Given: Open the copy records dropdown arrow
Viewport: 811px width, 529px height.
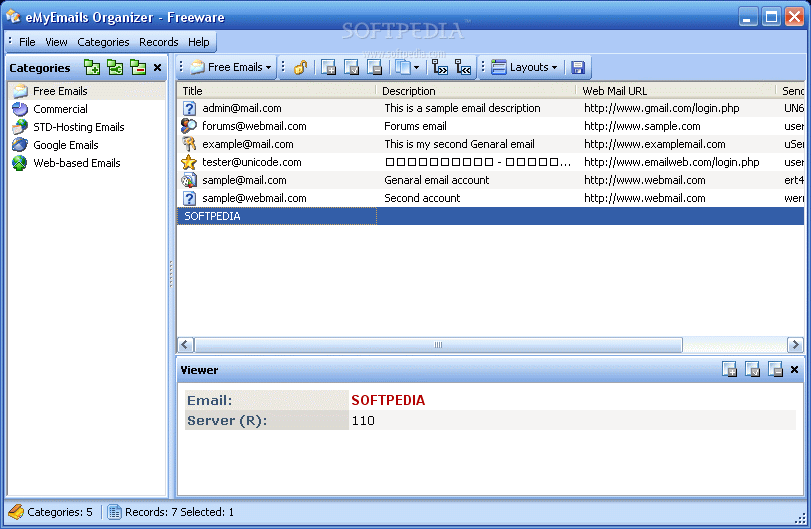Looking at the screenshot, I should (416, 68).
